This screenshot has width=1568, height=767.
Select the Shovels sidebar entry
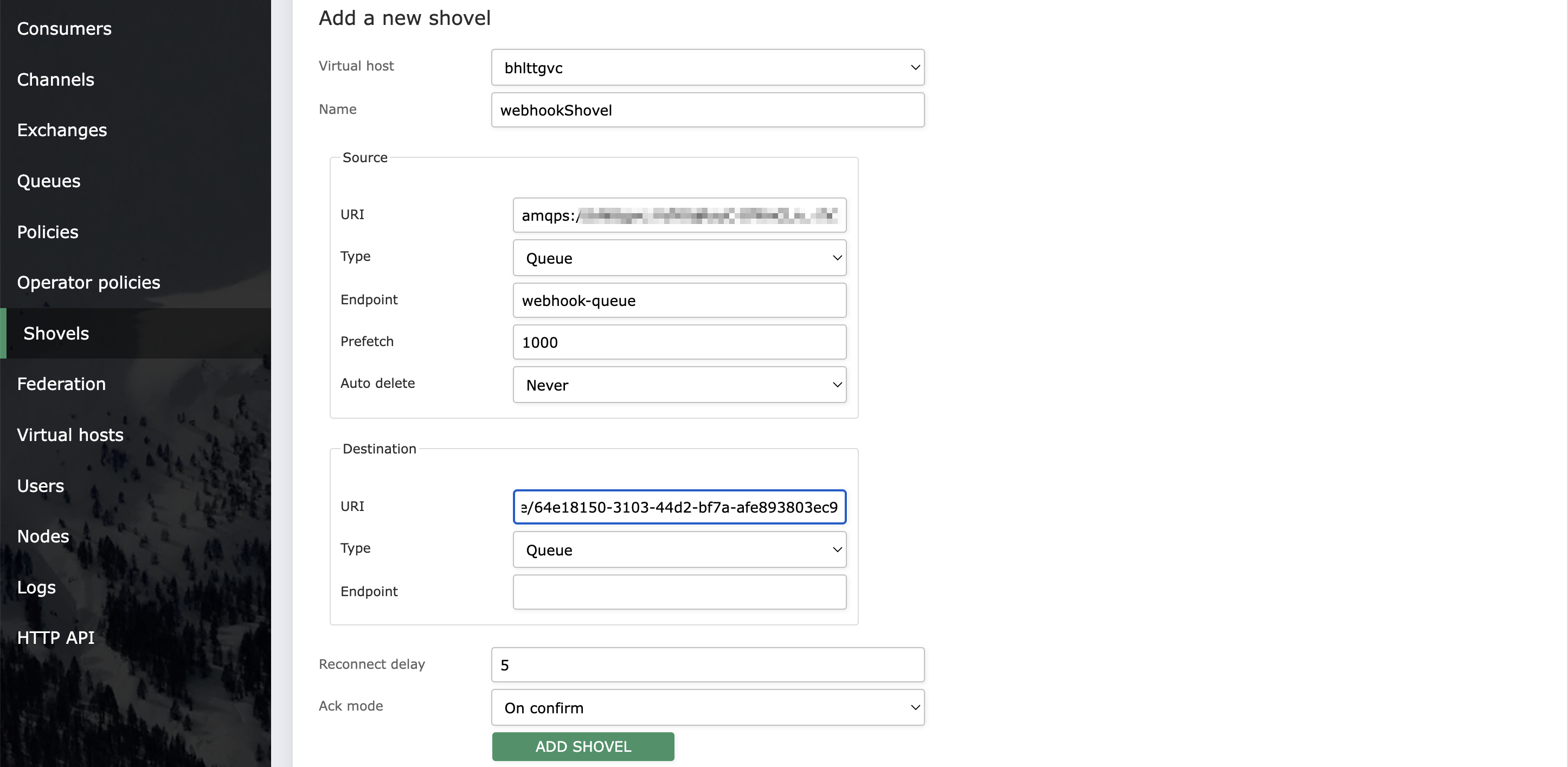point(55,333)
